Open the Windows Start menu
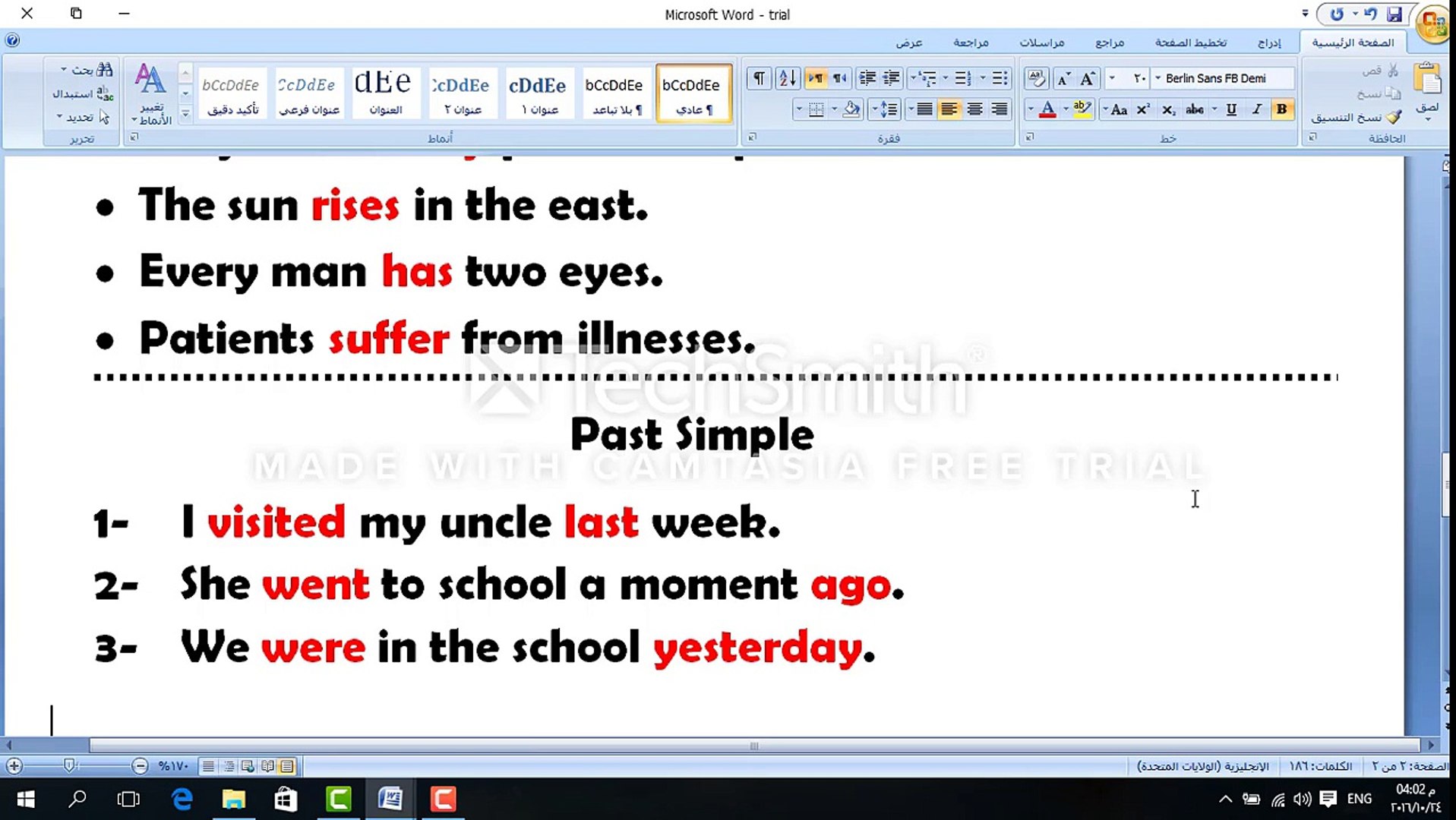 (26, 799)
